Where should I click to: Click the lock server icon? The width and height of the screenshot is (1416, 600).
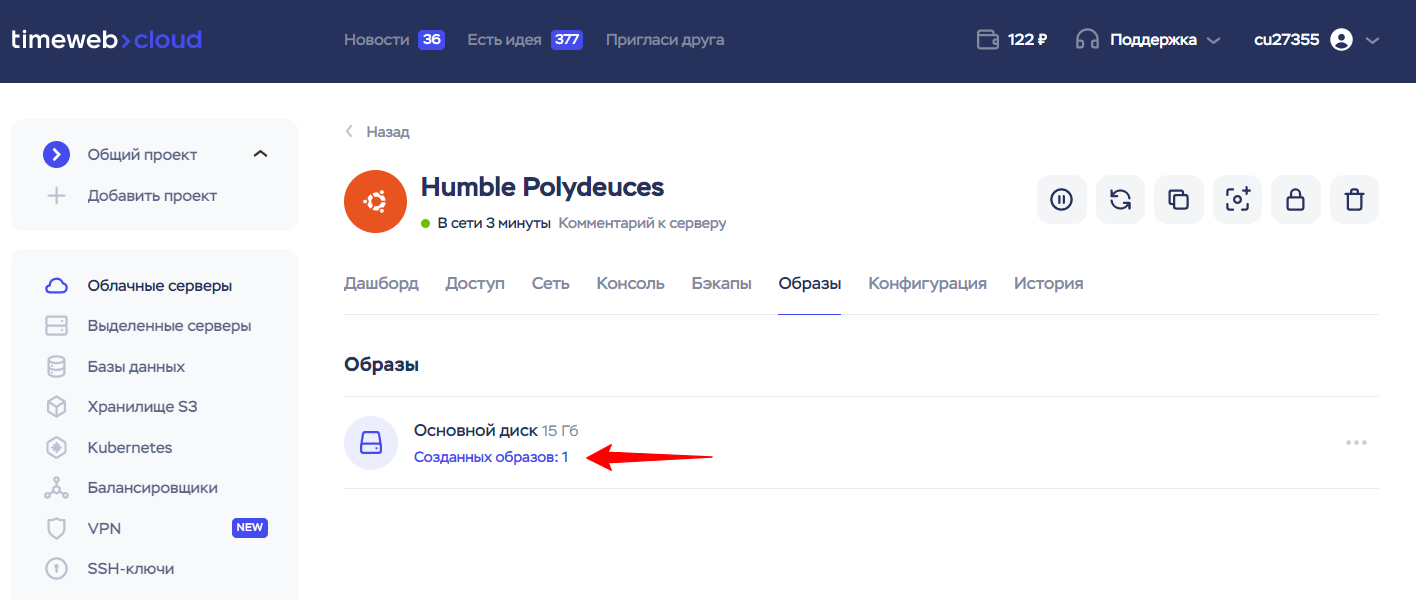[1295, 200]
